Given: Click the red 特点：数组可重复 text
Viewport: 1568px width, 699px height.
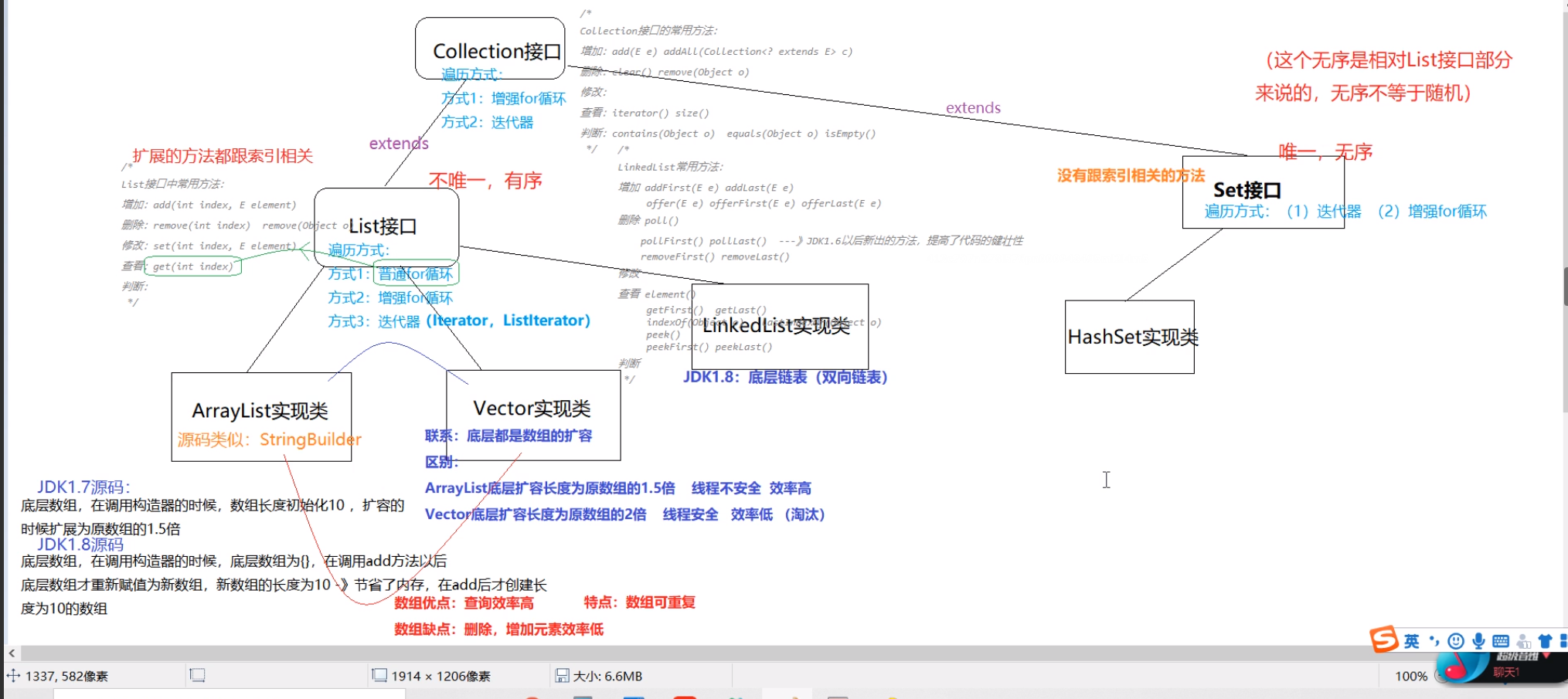Looking at the screenshot, I should (x=639, y=602).
